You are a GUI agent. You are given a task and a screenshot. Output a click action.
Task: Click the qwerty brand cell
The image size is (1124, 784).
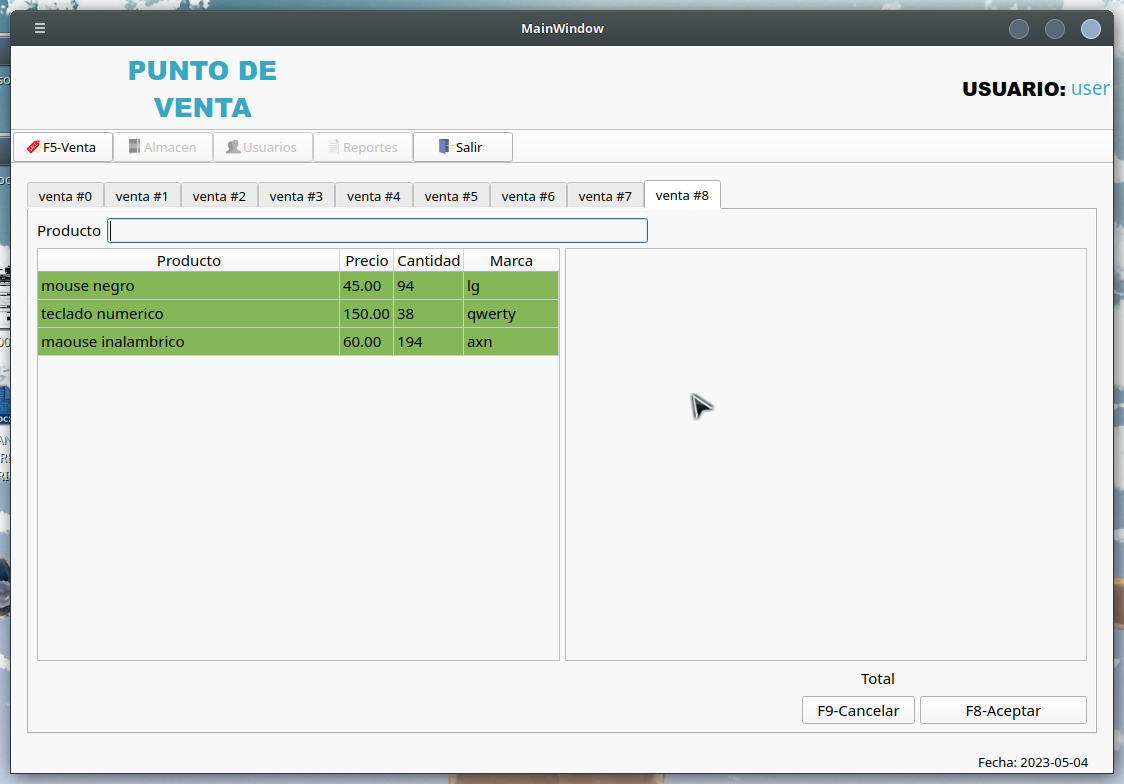pyautogui.click(x=511, y=314)
